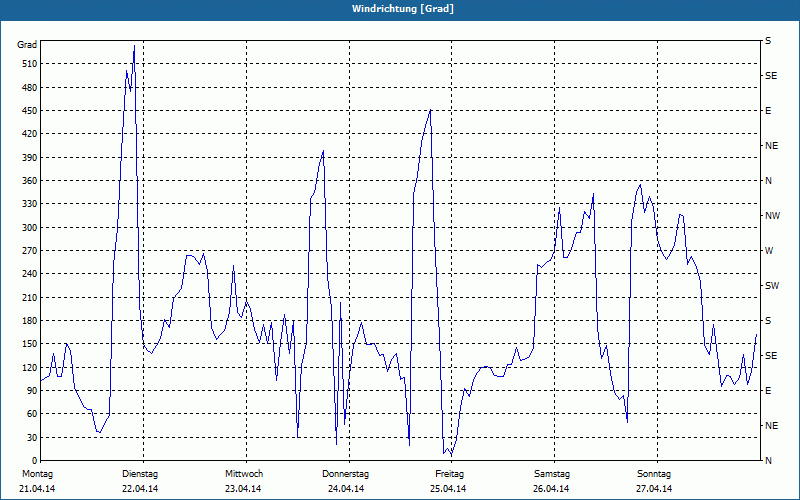
Task: Click the 'Freitag' day label
Action: (449, 474)
